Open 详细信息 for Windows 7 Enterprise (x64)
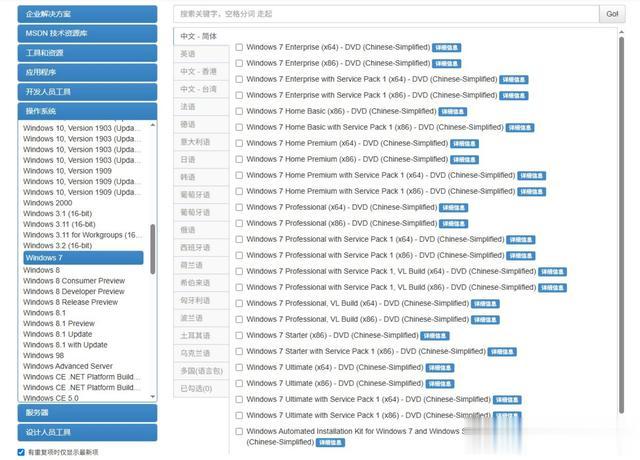 click(447, 48)
